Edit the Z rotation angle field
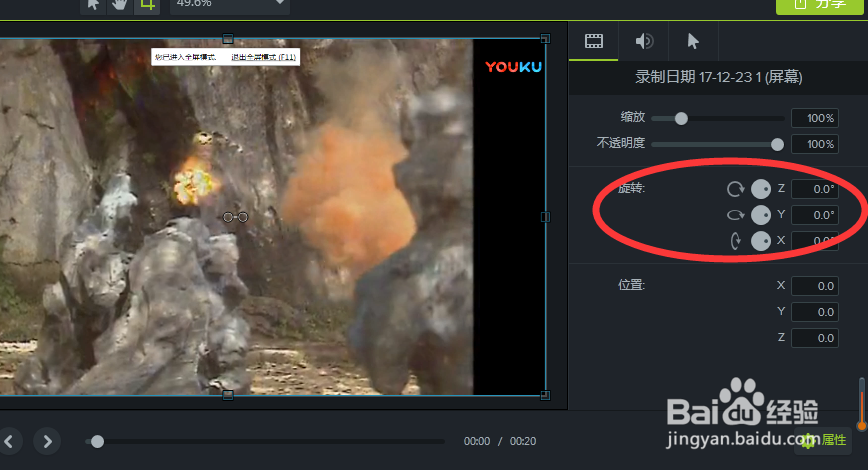The image size is (868, 470). coord(815,189)
